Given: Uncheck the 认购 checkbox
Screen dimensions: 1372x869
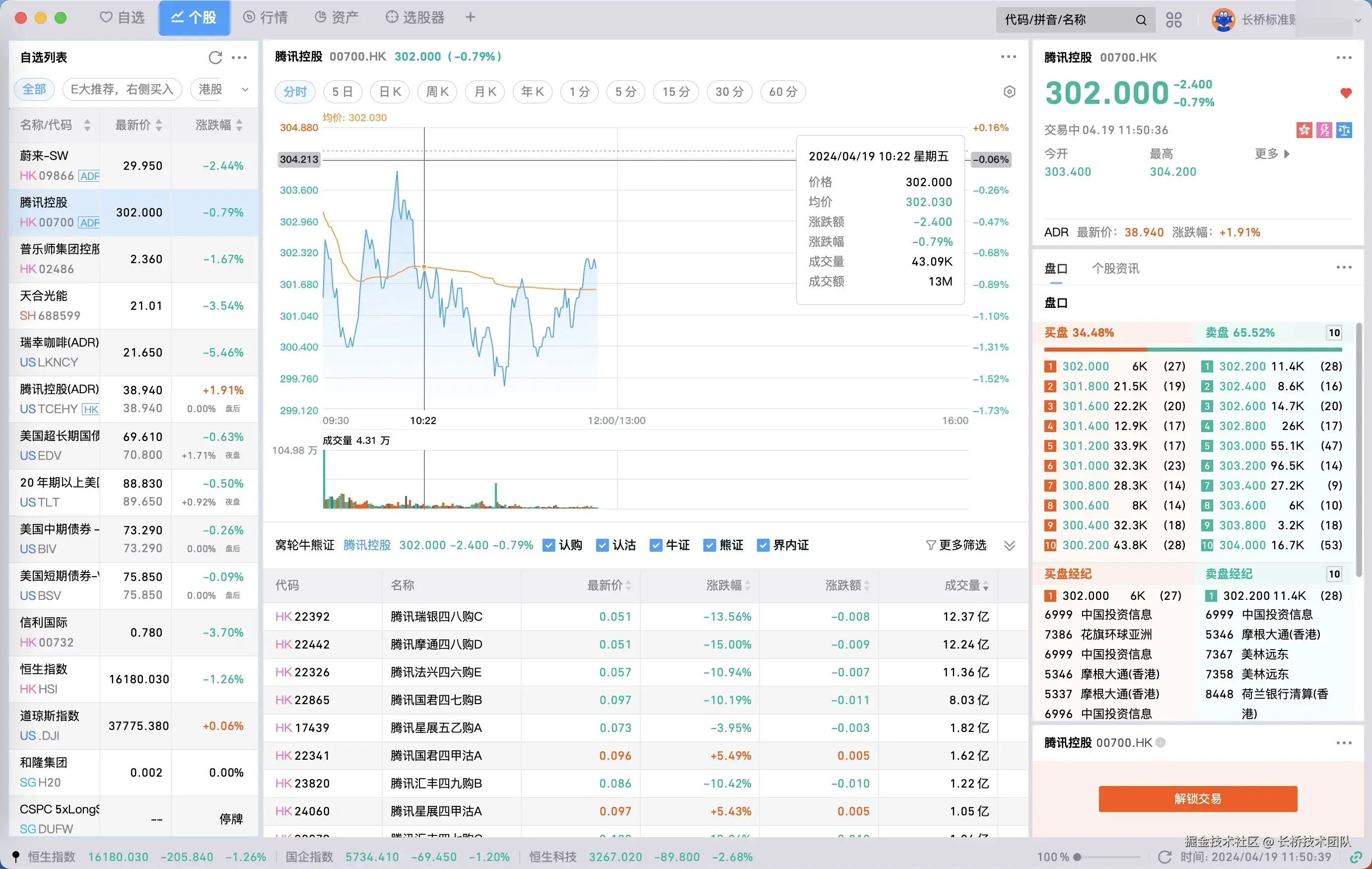Looking at the screenshot, I should (549, 545).
